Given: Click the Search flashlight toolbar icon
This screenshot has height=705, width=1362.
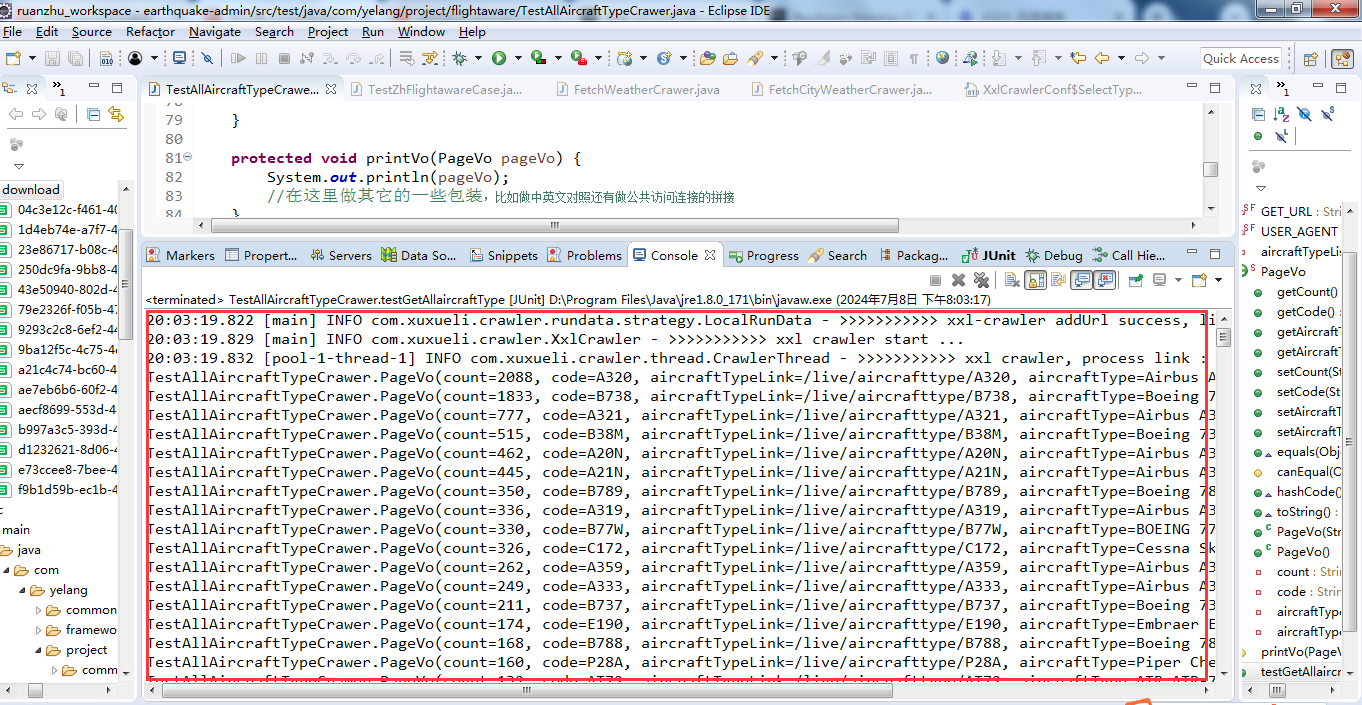Looking at the screenshot, I should point(755,58).
